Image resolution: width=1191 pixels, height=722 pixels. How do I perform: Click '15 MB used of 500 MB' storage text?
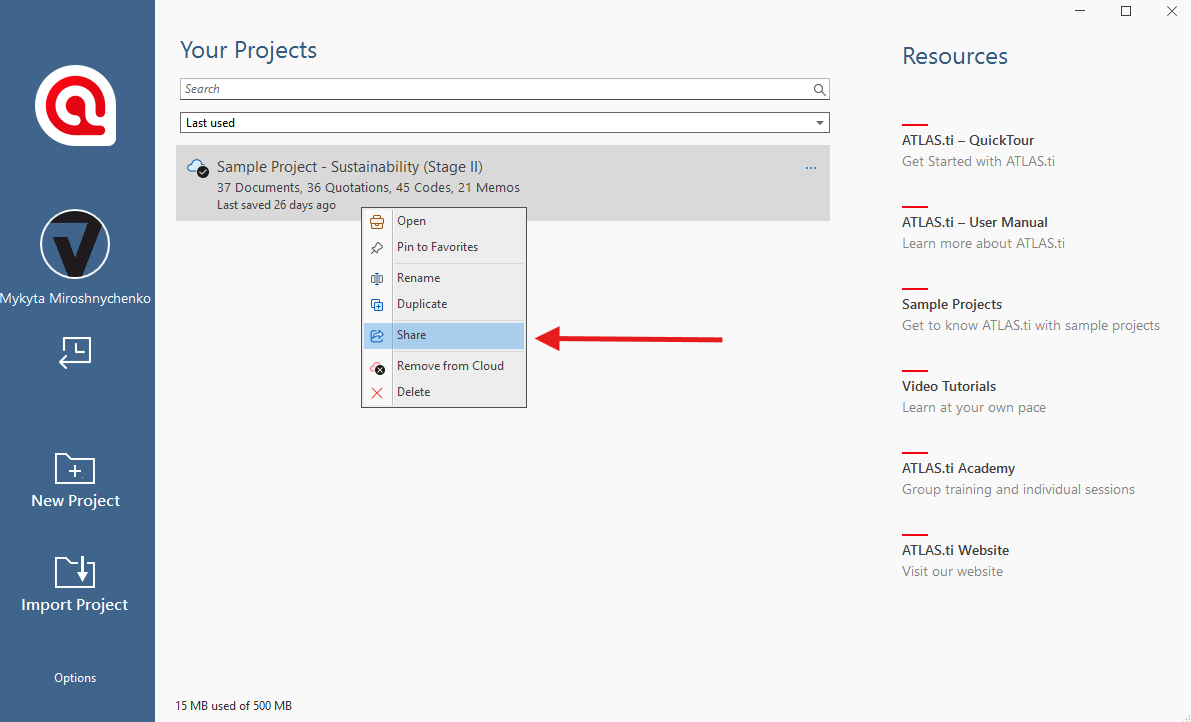(234, 705)
